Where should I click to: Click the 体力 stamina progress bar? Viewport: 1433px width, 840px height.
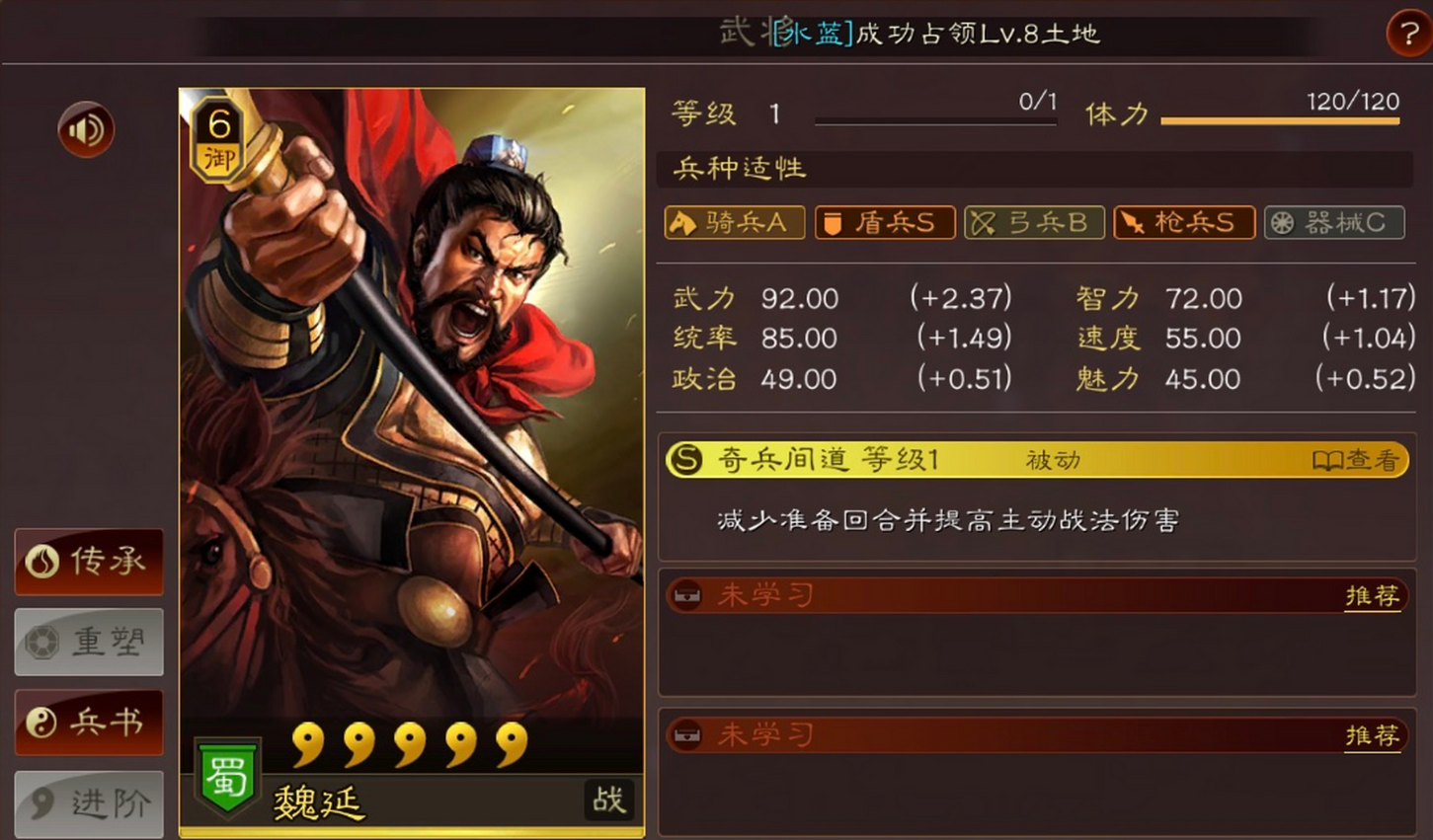coord(1280,121)
